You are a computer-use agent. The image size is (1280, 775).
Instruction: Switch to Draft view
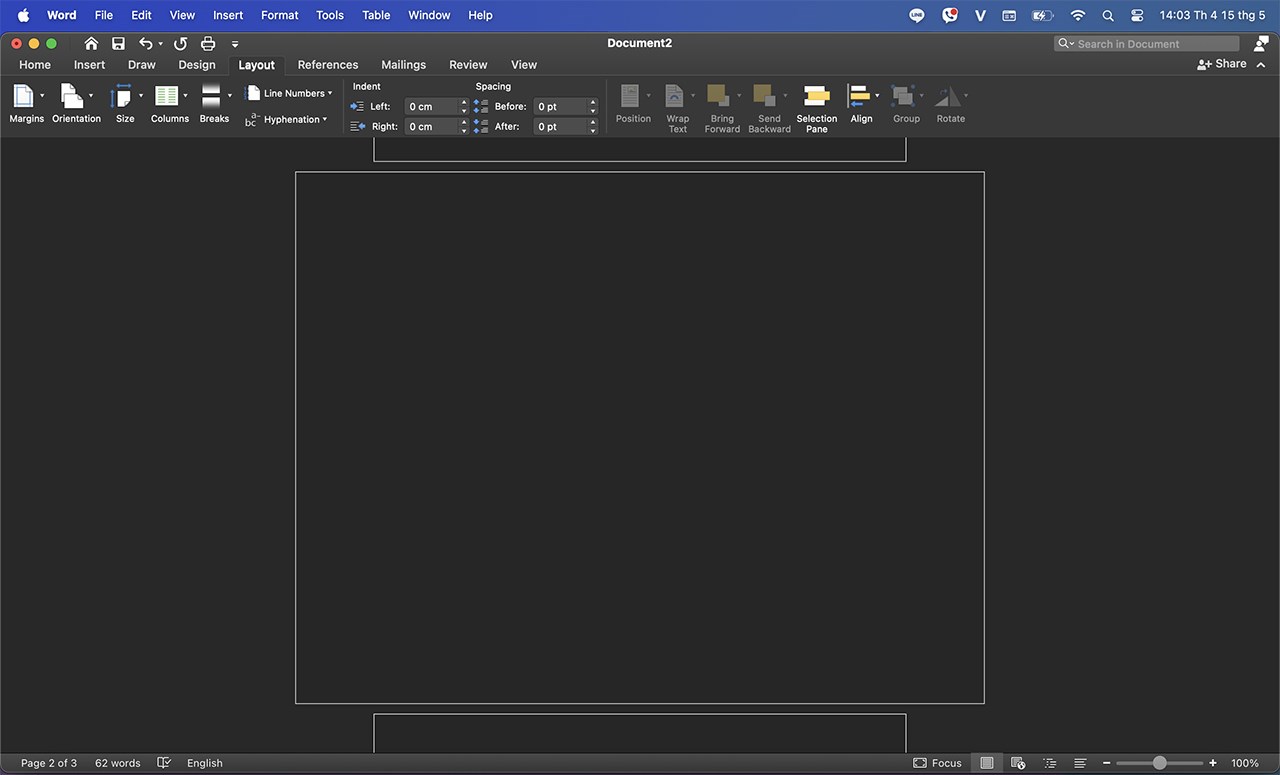[1080, 763]
